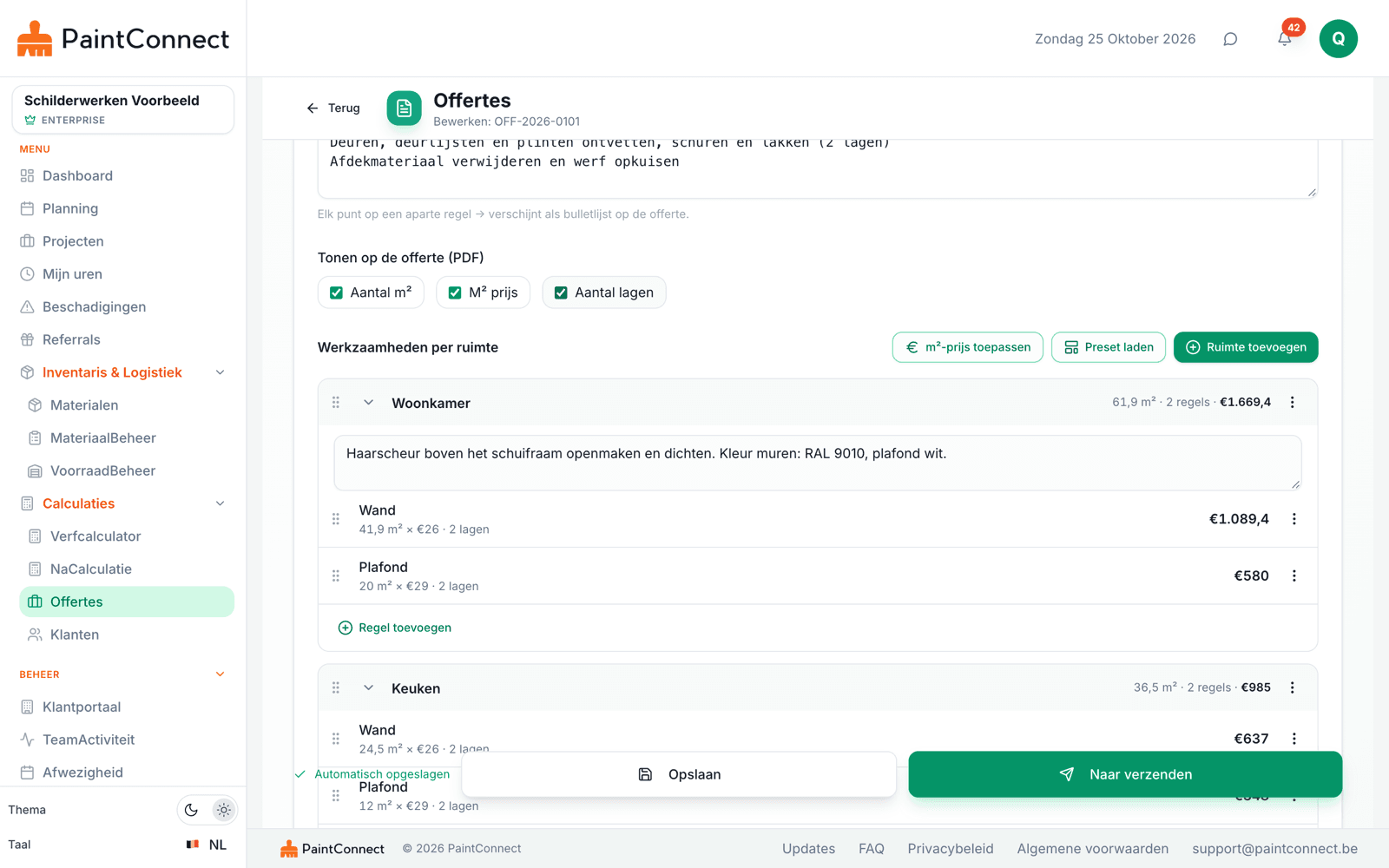The image size is (1389, 868).
Task: Open the user avatar Q menu
Action: click(1338, 39)
